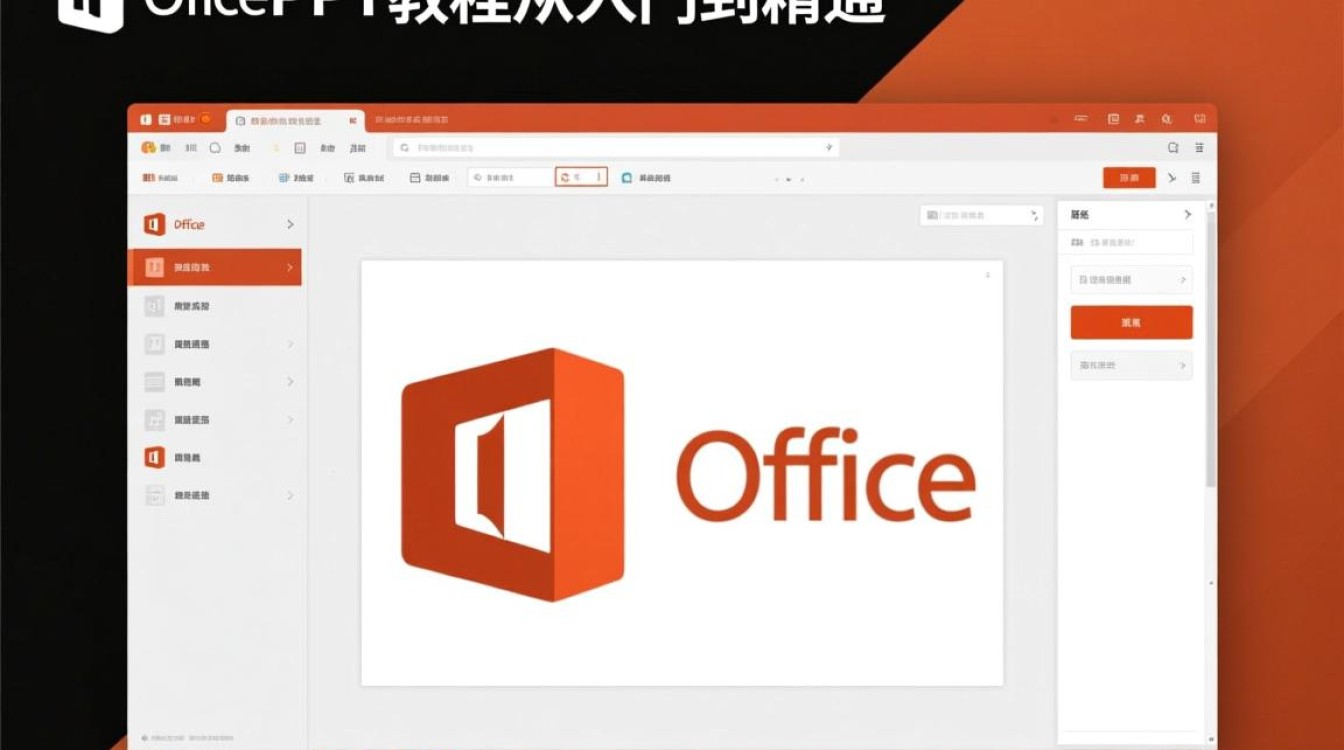This screenshot has height=750, width=1344.
Task: Click the small orange button in the toolbar
Action: point(1129,178)
